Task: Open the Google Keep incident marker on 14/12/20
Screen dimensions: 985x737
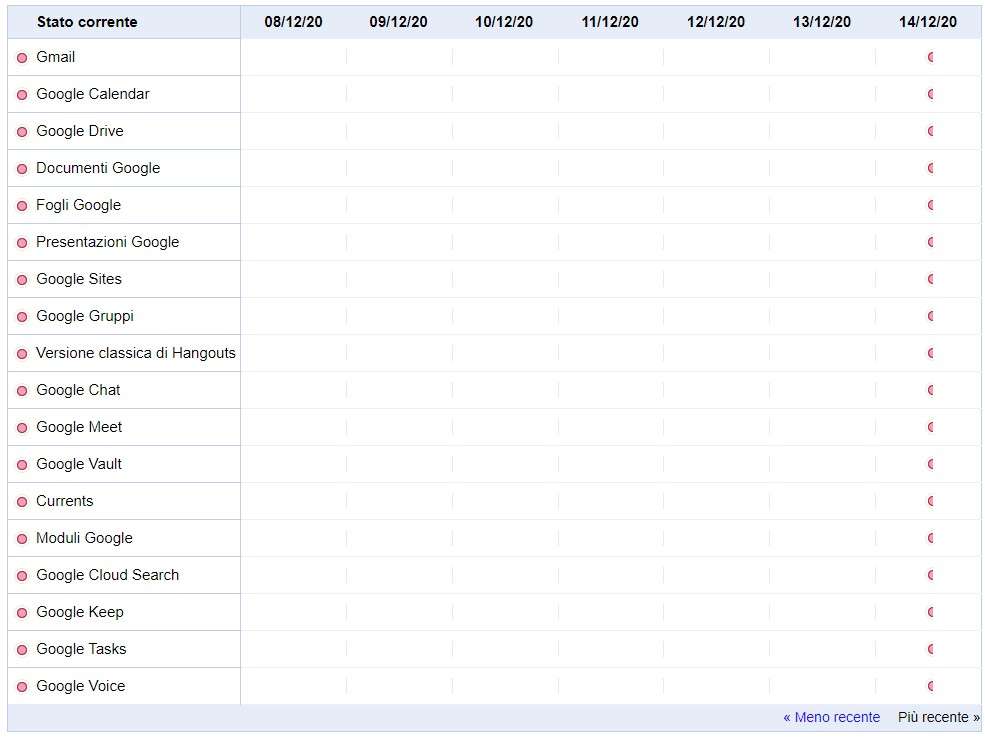Action: [x=930, y=612]
